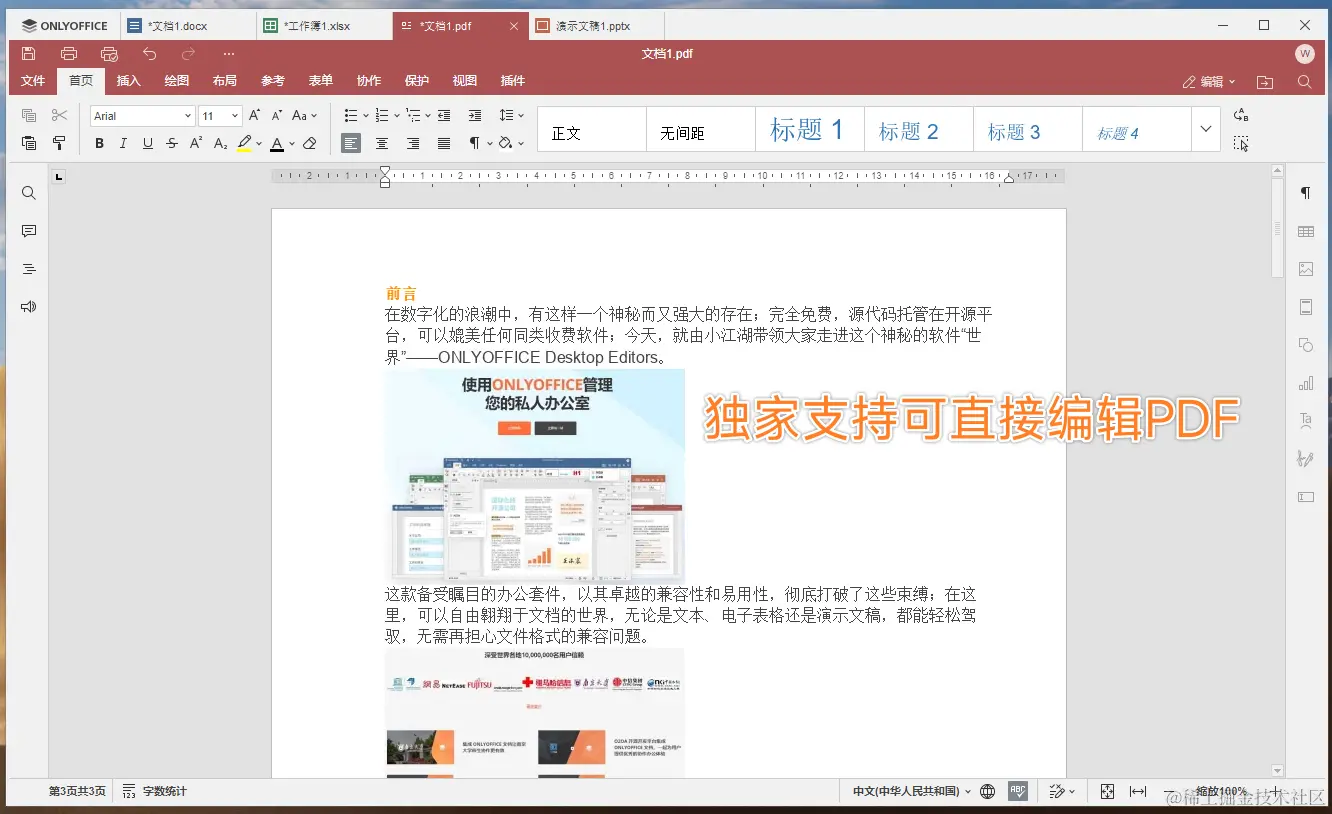1332x814 pixels.
Task: Open paragraph settings in right sidebar
Action: (x=1305, y=193)
